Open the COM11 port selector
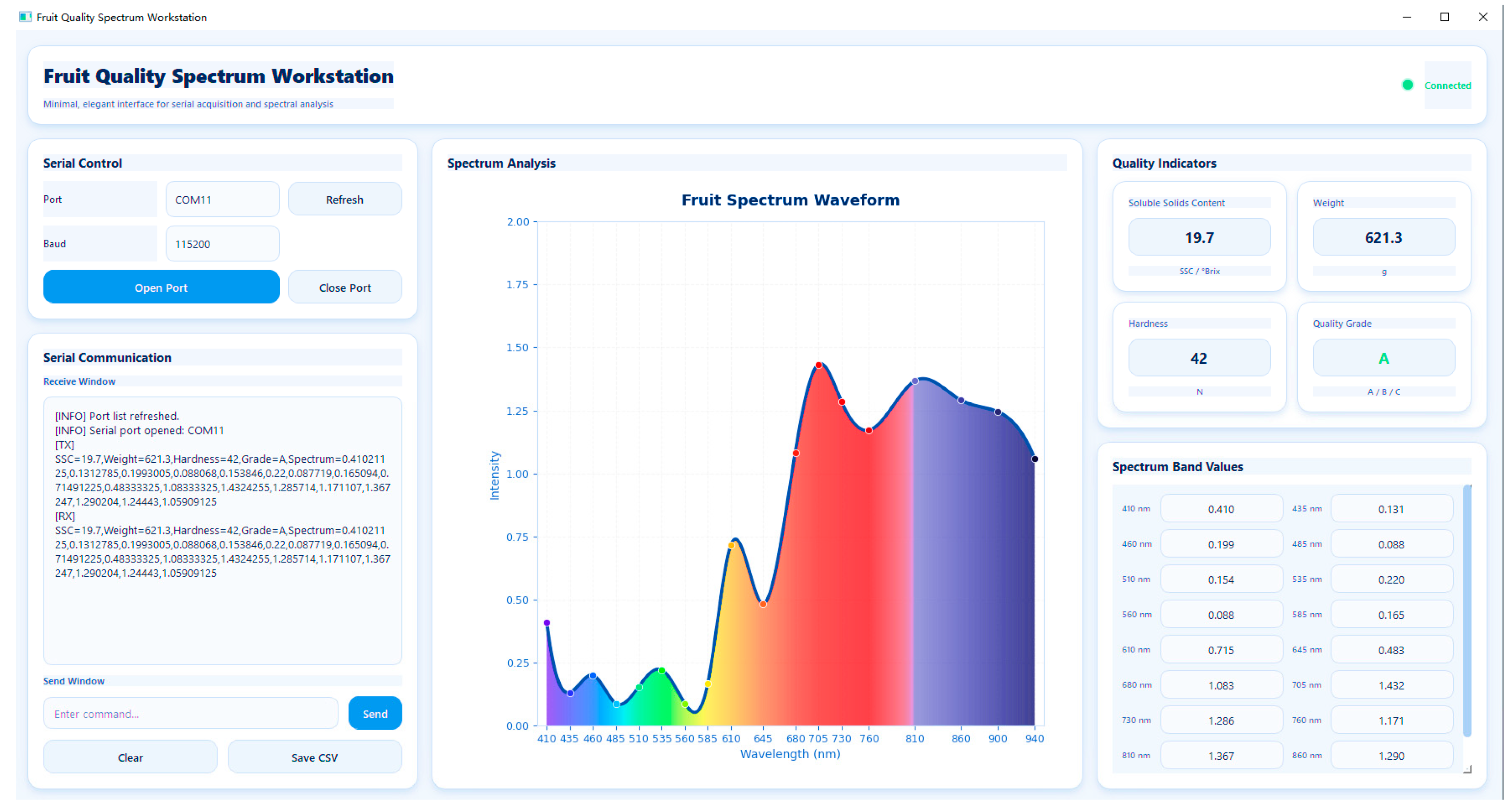1512x812 pixels. pyautogui.click(x=223, y=200)
